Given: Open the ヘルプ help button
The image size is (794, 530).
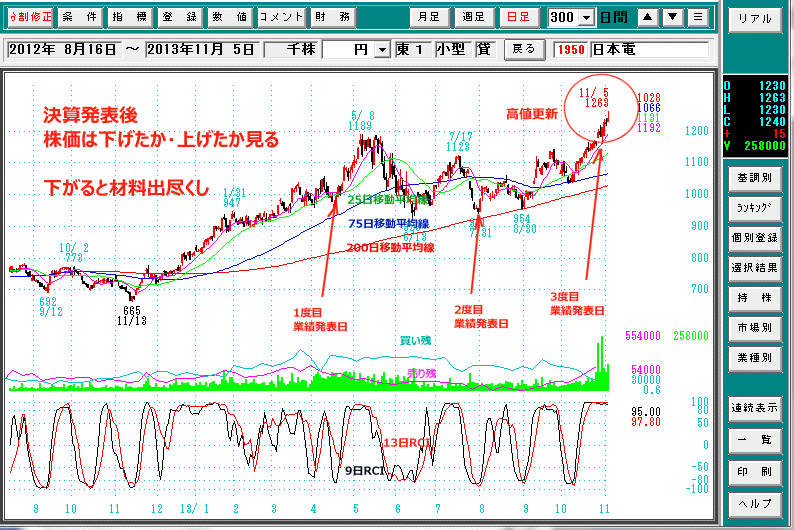Looking at the screenshot, I should pos(755,504).
